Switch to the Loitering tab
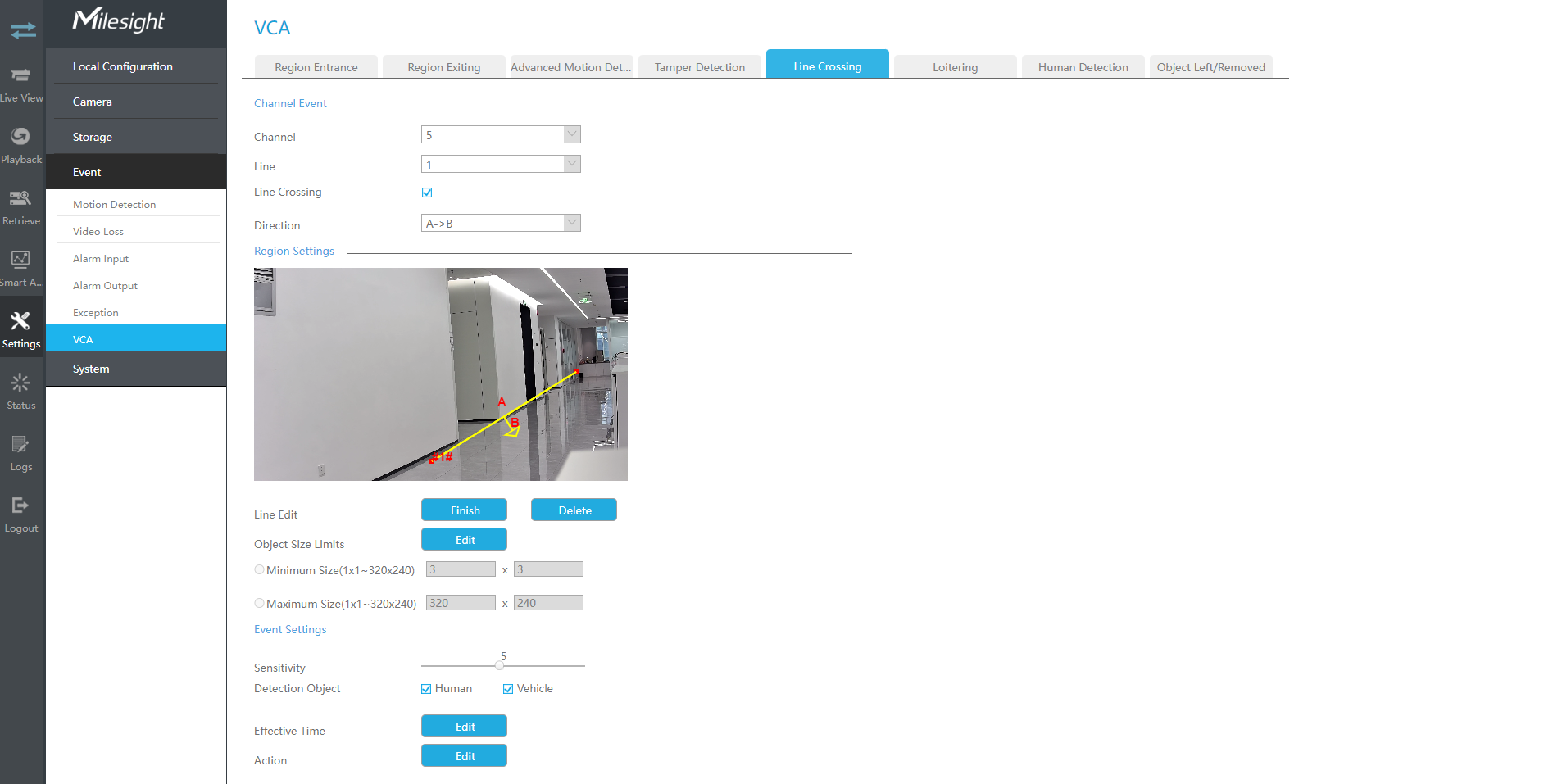Image resolution: width=1562 pixels, height=784 pixels. coord(955,67)
